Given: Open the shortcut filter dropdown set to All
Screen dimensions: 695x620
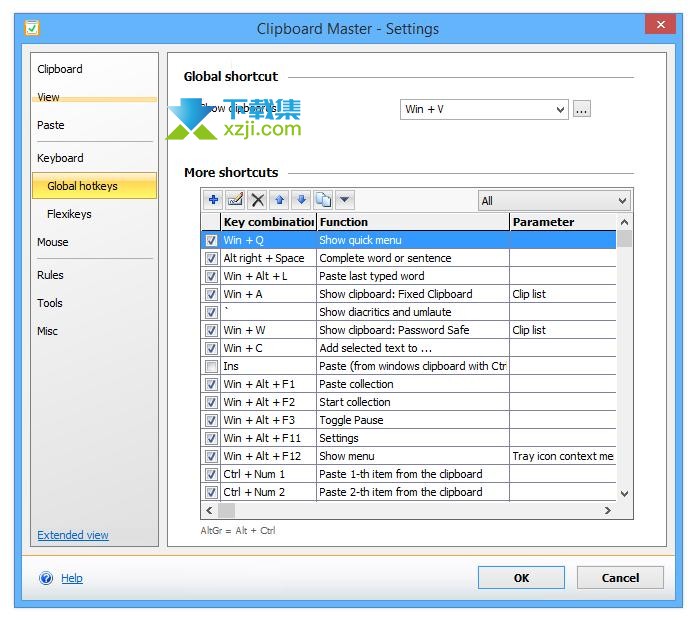Looking at the screenshot, I should (554, 201).
